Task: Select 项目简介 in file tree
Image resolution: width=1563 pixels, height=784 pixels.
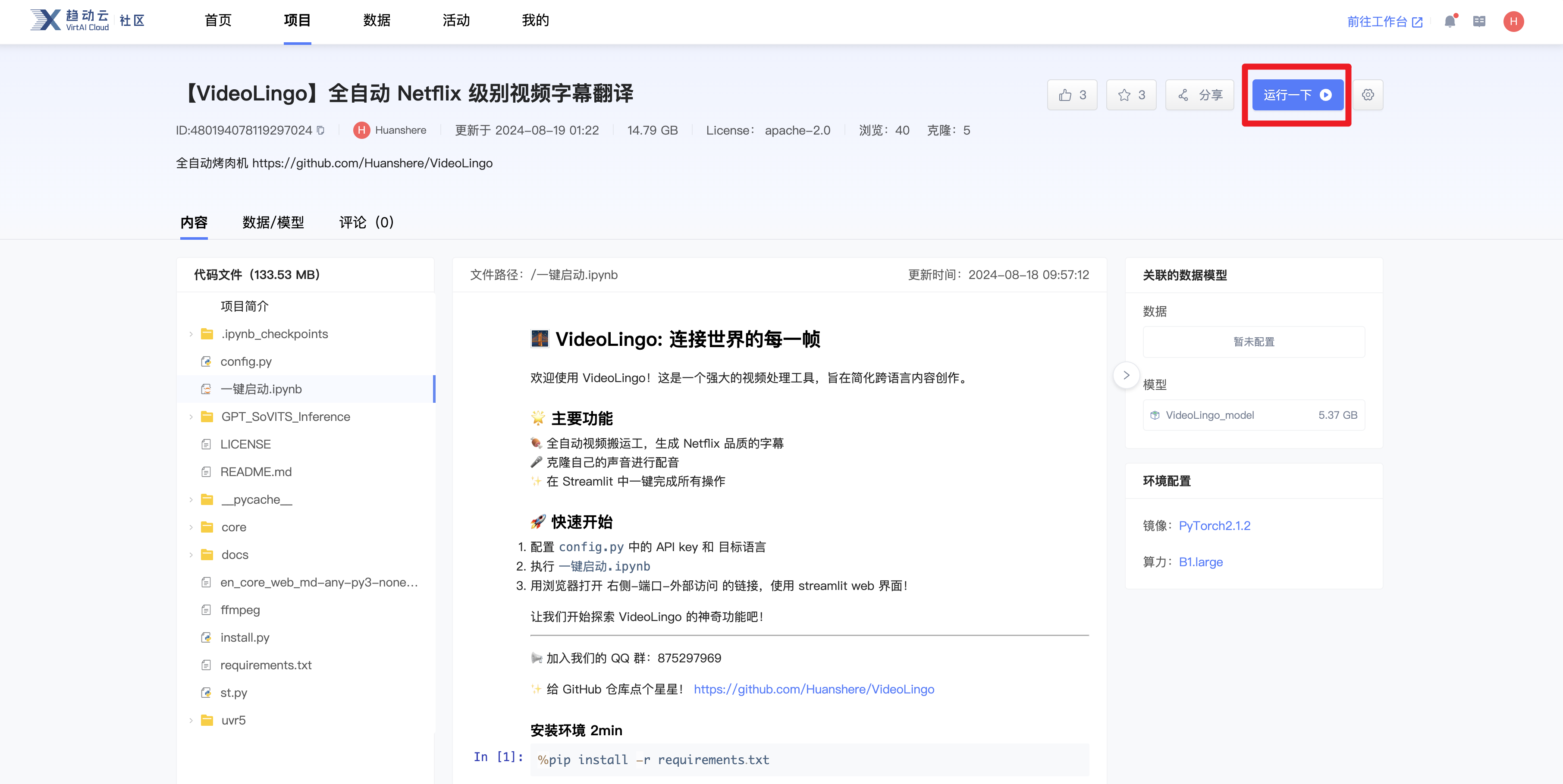Action: coord(245,307)
